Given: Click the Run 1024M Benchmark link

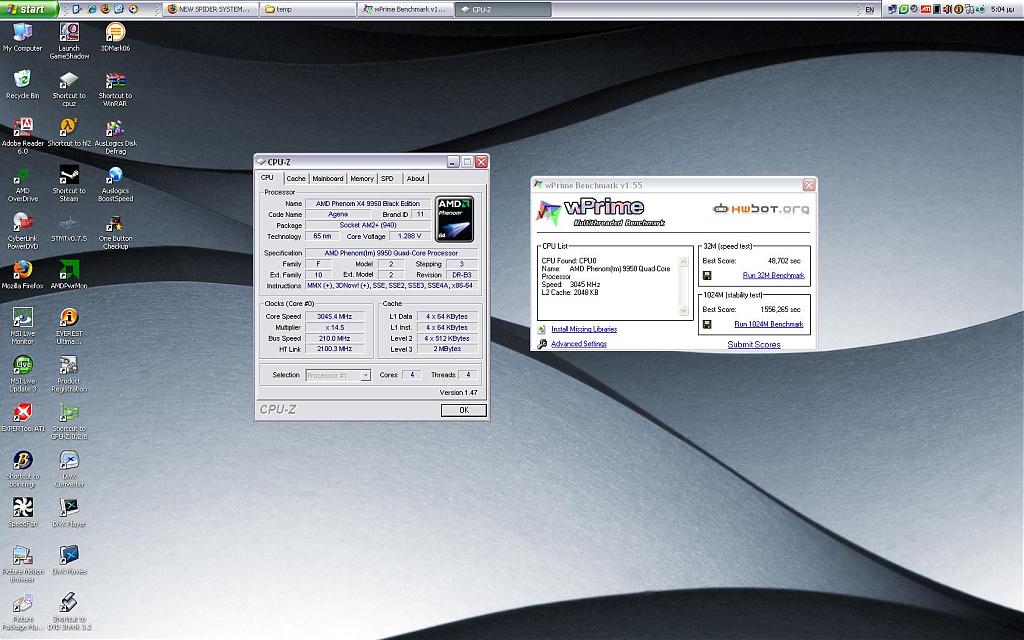Looking at the screenshot, I should 769,324.
